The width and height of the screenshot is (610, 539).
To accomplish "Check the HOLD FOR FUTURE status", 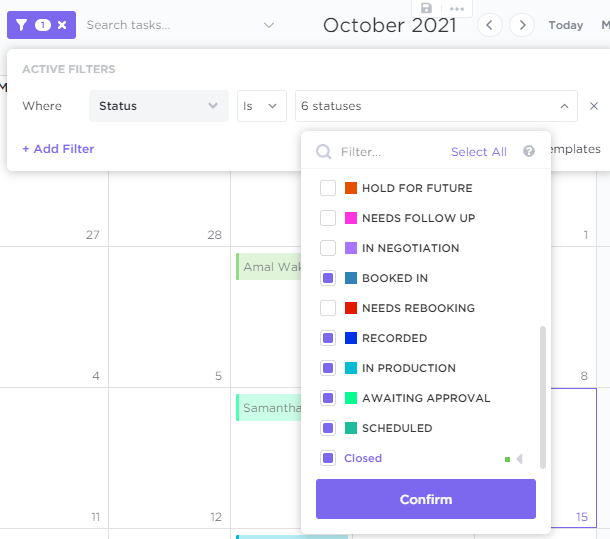I will pos(328,188).
